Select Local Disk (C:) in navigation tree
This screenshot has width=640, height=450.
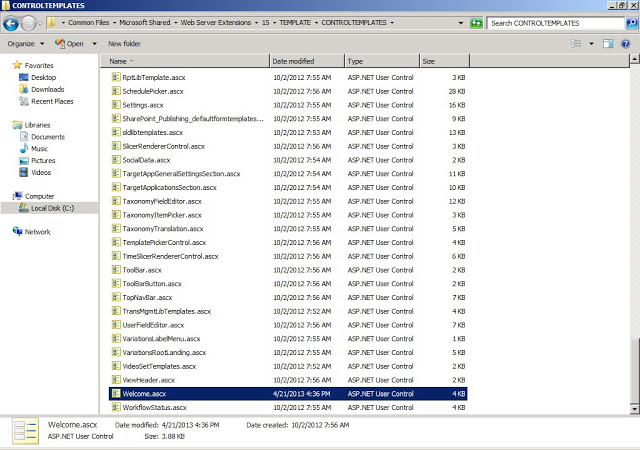click(50, 208)
